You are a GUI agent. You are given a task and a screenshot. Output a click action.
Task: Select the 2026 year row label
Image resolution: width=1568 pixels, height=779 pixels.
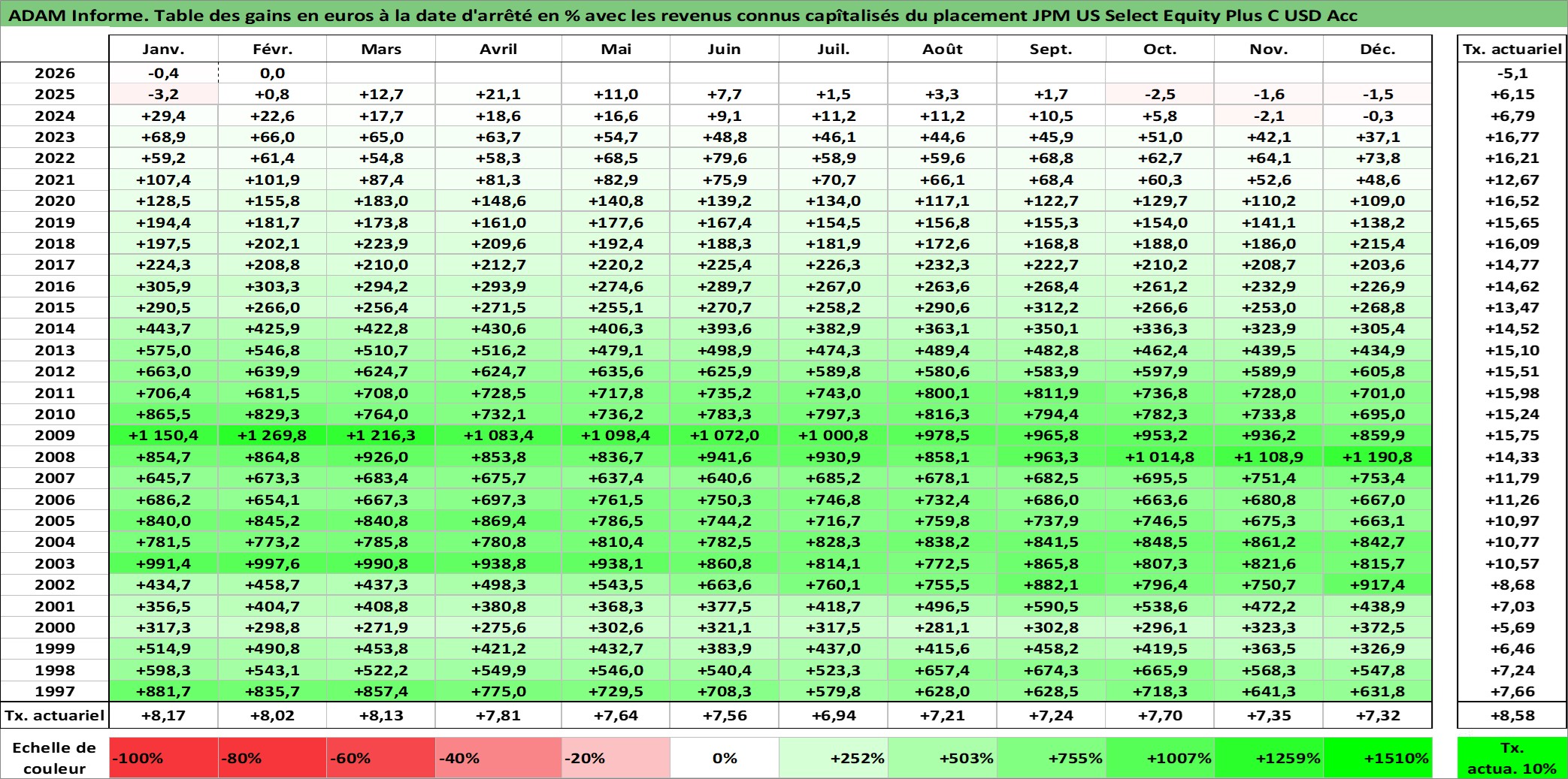(54, 73)
